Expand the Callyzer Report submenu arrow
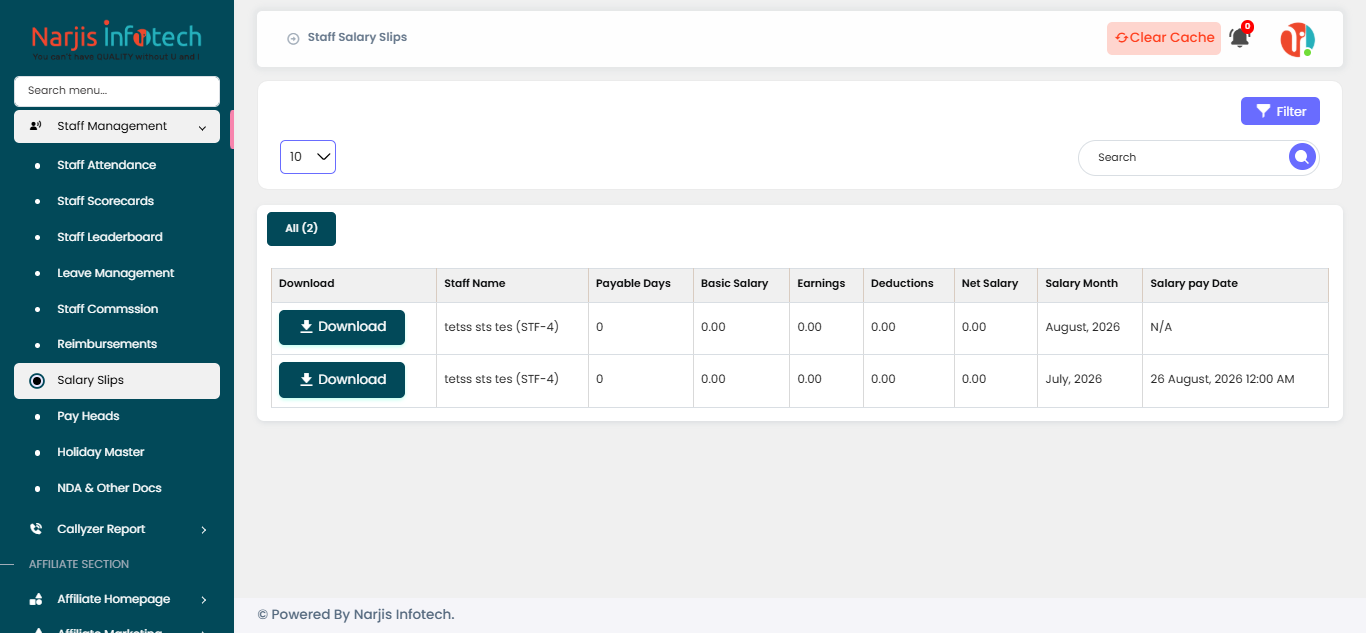This screenshot has height=633, width=1366. click(x=203, y=529)
